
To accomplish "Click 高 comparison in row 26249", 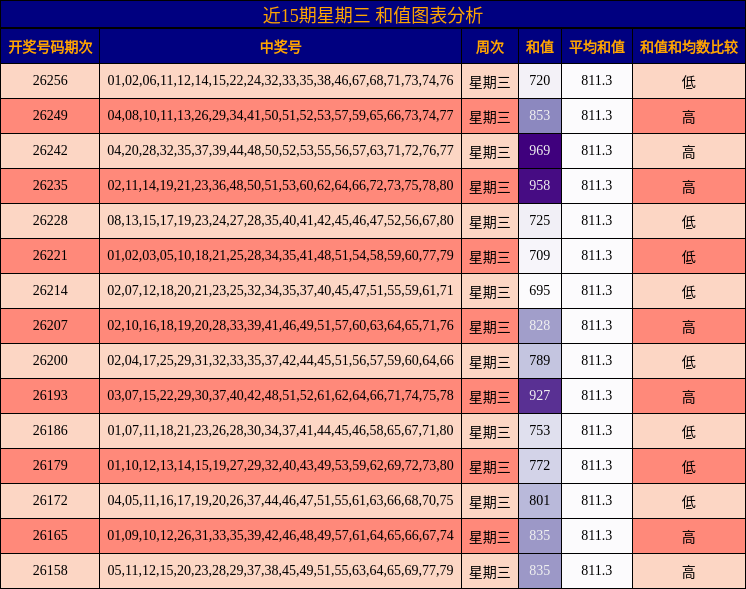I will [x=688, y=117].
